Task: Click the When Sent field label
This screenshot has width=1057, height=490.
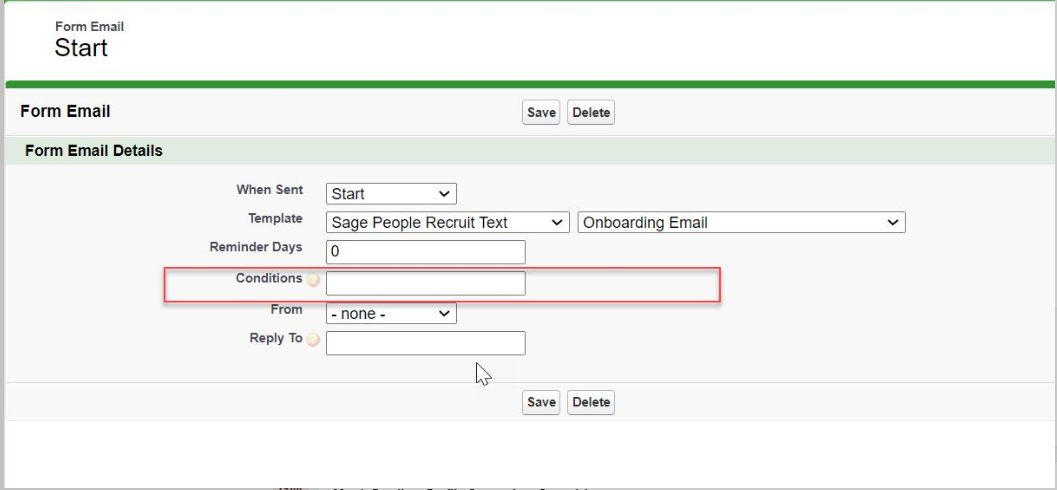Action: click(x=269, y=189)
